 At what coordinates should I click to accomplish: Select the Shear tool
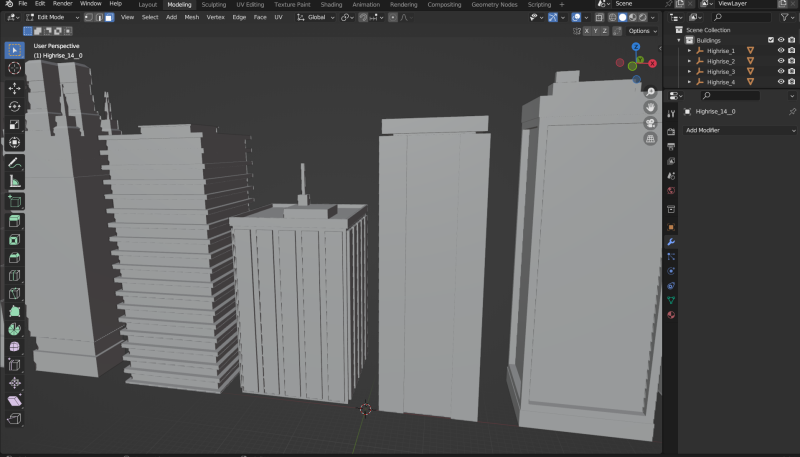14,401
